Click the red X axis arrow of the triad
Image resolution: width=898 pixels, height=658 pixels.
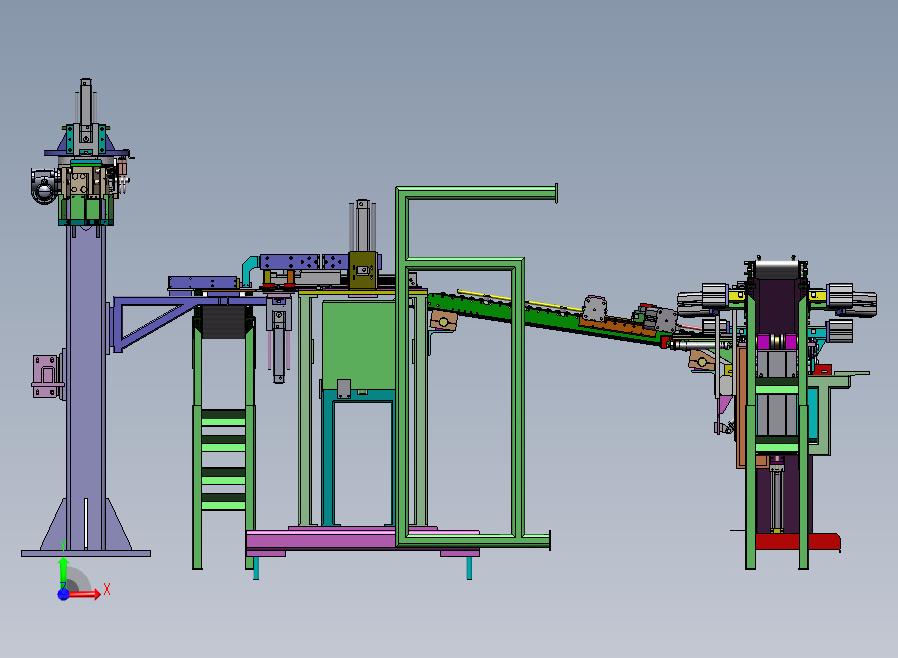(x=85, y=594)
